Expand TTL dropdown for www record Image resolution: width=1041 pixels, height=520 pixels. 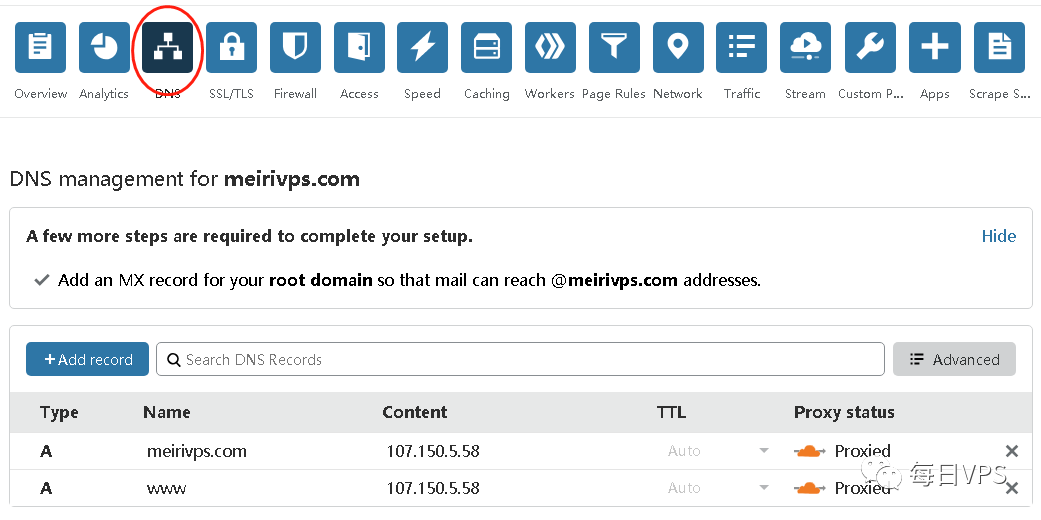[764, 488]
